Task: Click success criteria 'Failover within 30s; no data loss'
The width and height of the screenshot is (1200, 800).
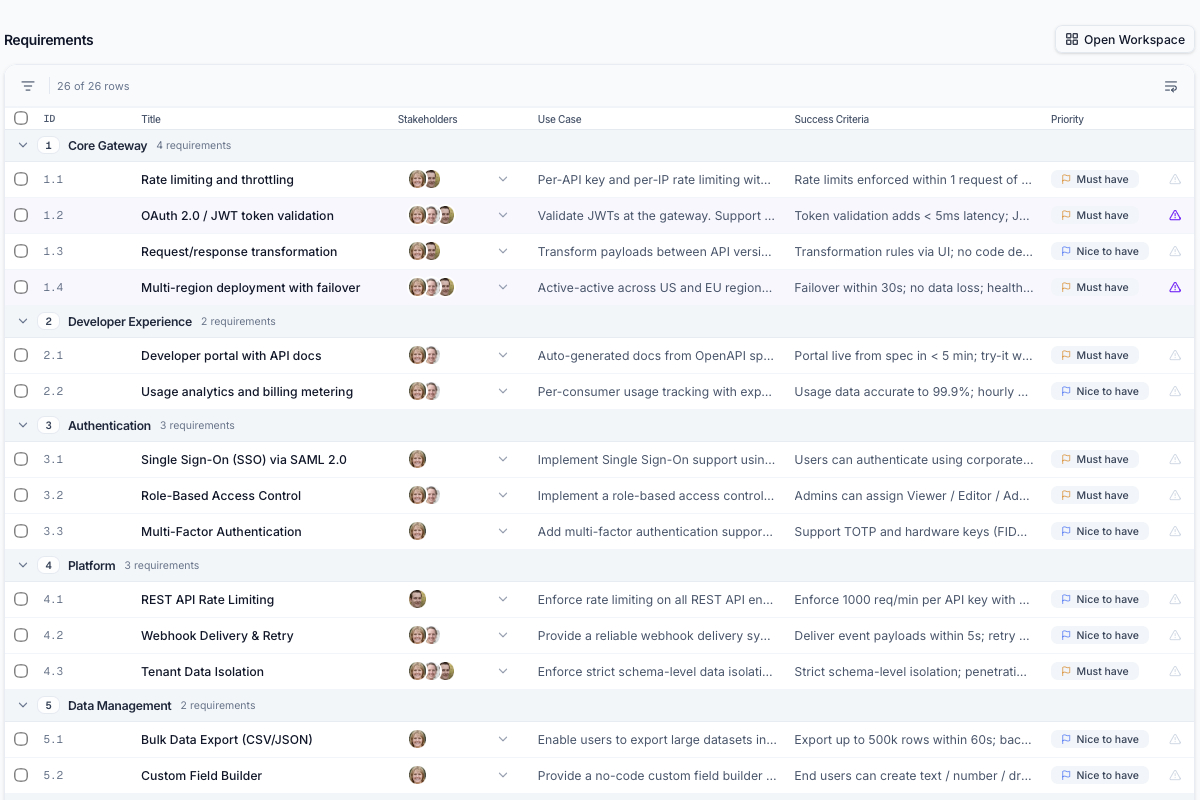Action: pos(914,288)
